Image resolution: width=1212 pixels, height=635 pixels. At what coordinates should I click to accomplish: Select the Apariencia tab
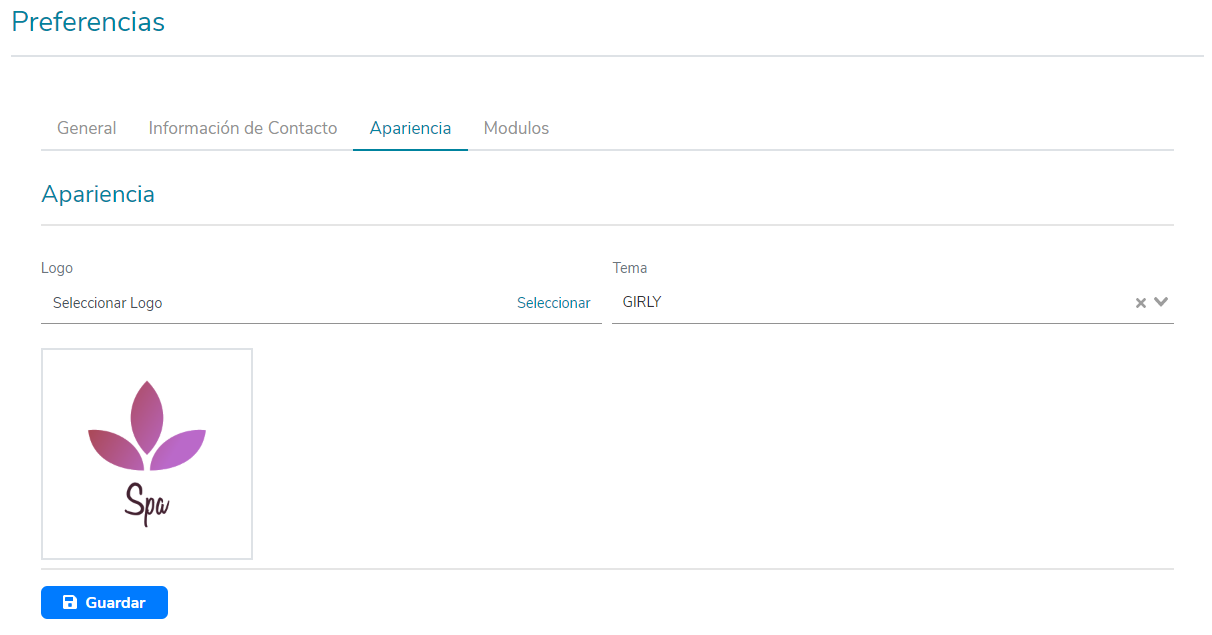[x=410, y=128]
